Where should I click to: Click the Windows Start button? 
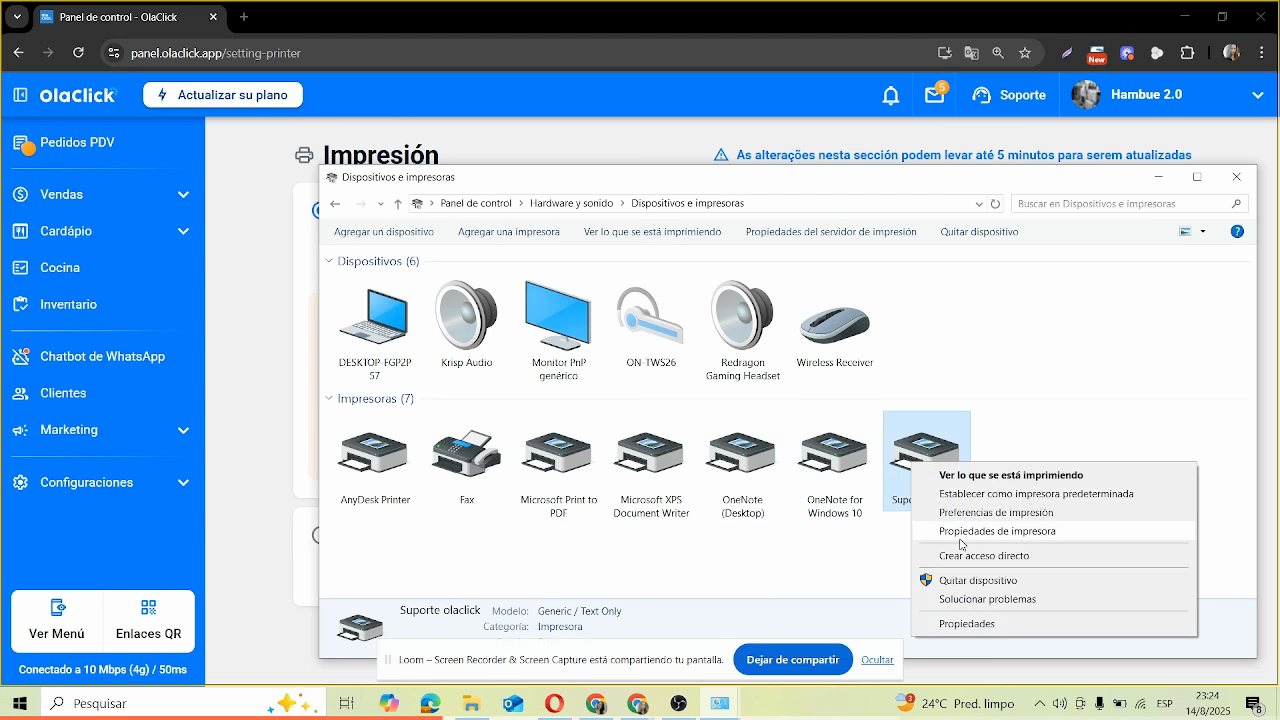click(19, 703)
